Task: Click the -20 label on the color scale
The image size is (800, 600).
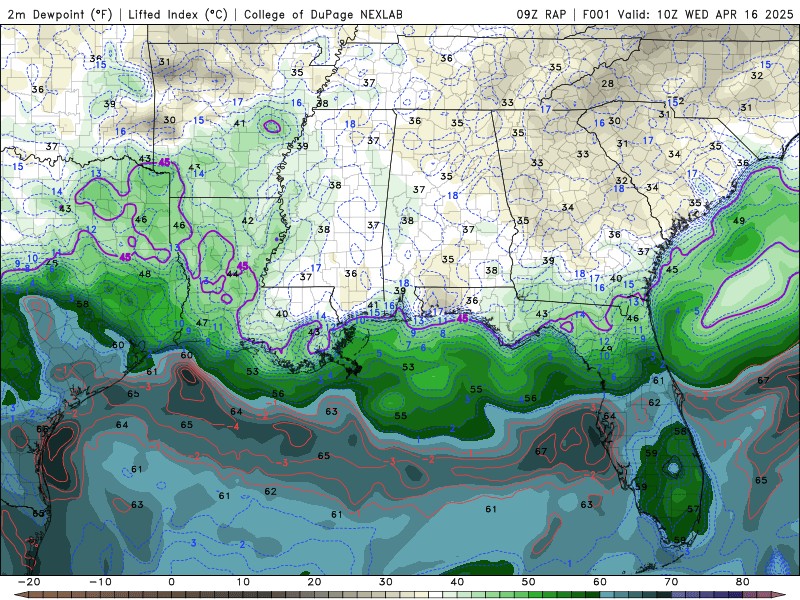Action: point(29,582)
